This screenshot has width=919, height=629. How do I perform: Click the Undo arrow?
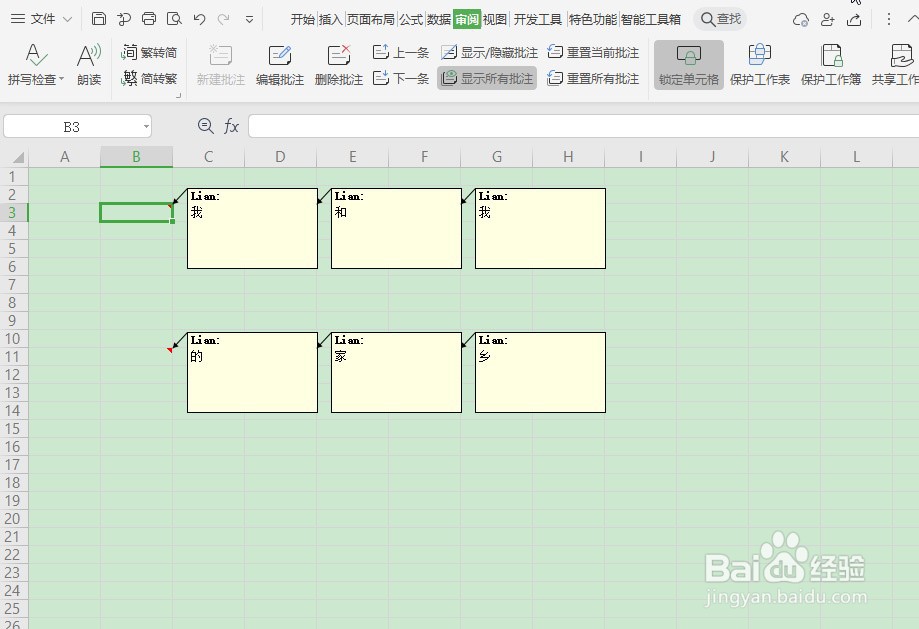199,19
